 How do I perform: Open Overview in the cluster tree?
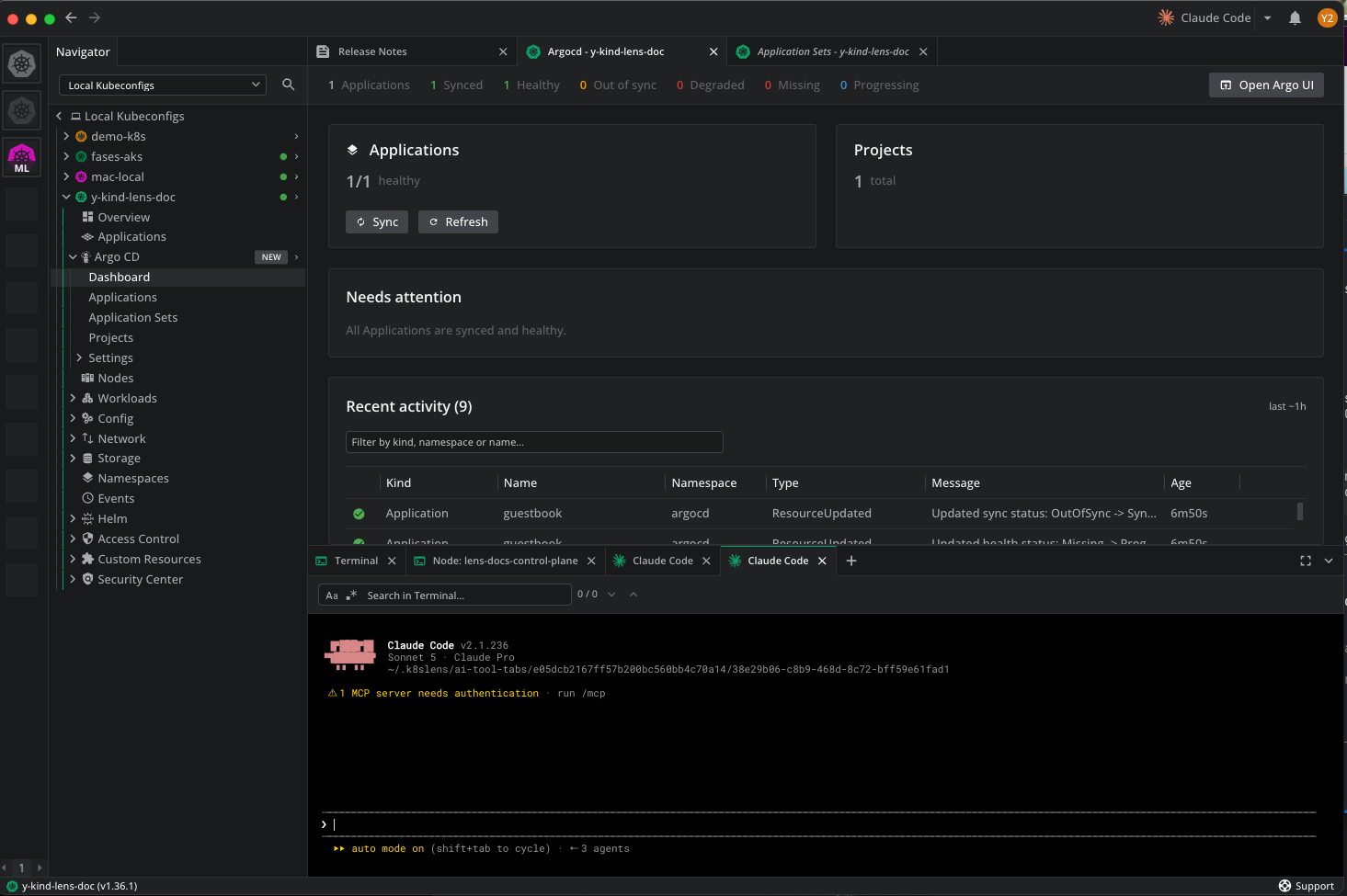tap(124, 217)
